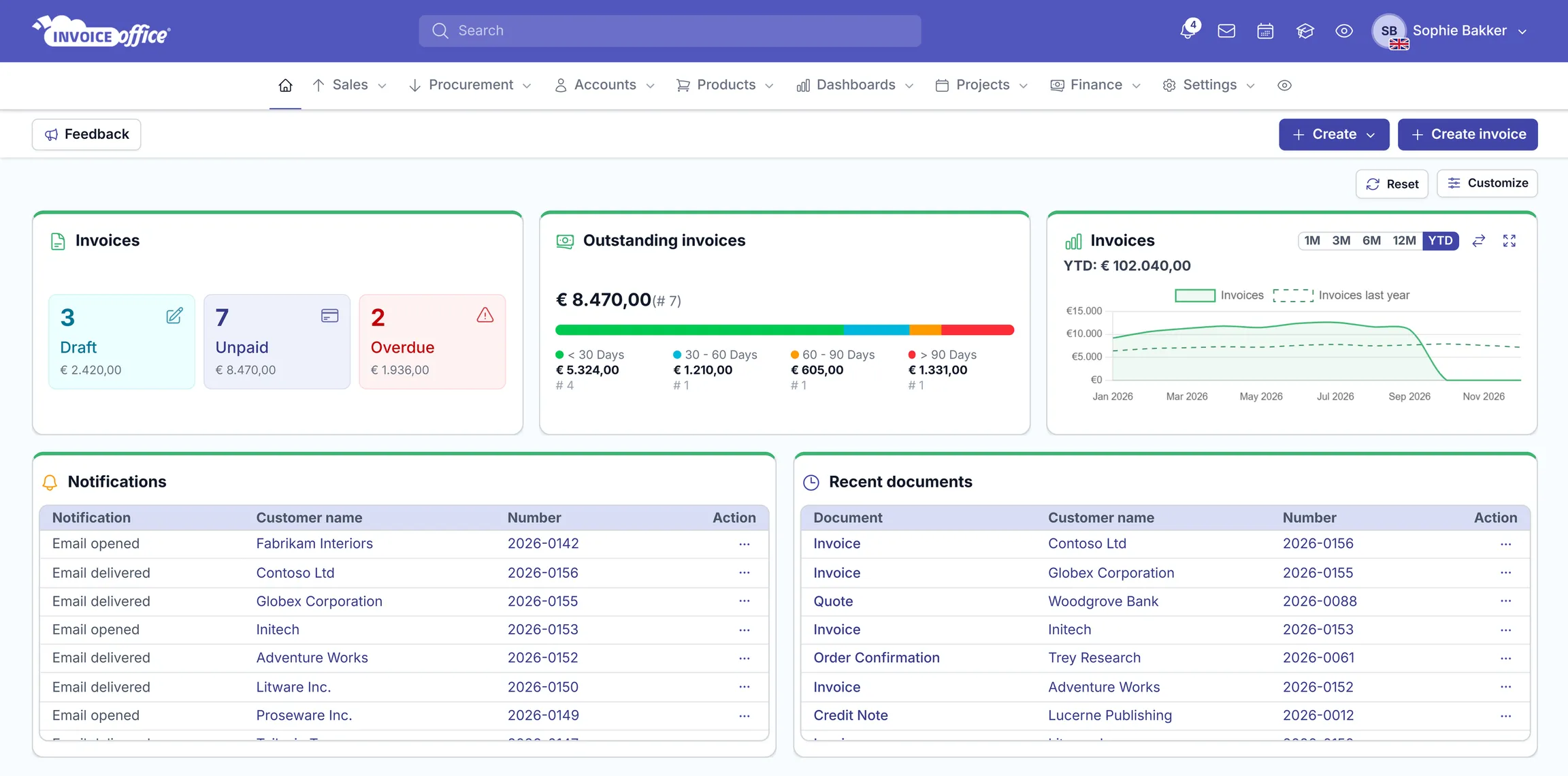Click the Create invoice button
The height and width of the screenshot is (776, 1568).
coord(1467,135)
